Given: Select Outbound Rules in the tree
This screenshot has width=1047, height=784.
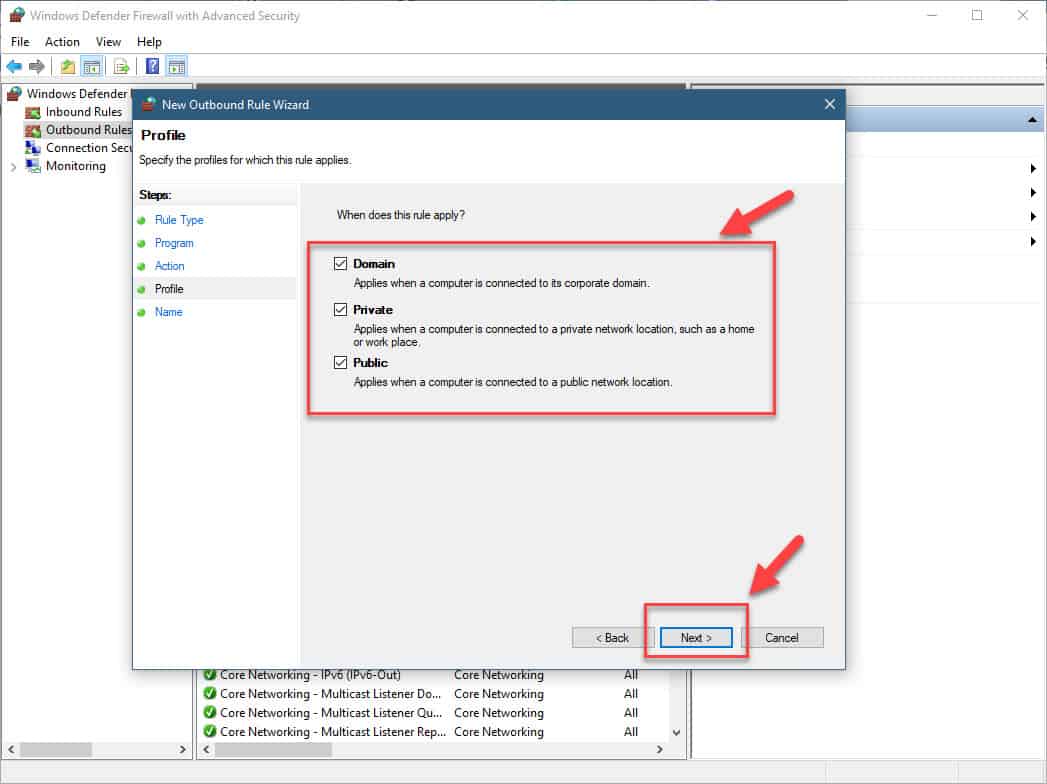Looking at the screenshot, I should pyautogui.click(x=78, y=130).
